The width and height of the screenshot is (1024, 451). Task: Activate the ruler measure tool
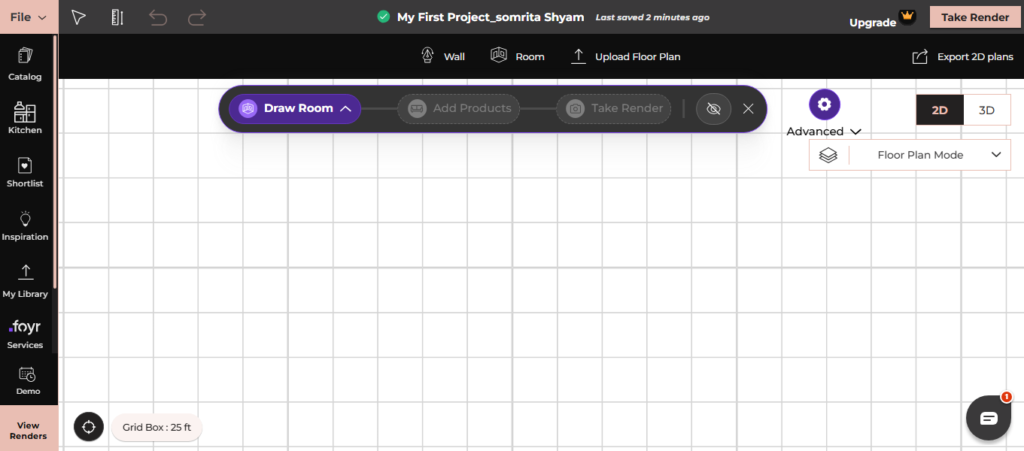[118, 18]
